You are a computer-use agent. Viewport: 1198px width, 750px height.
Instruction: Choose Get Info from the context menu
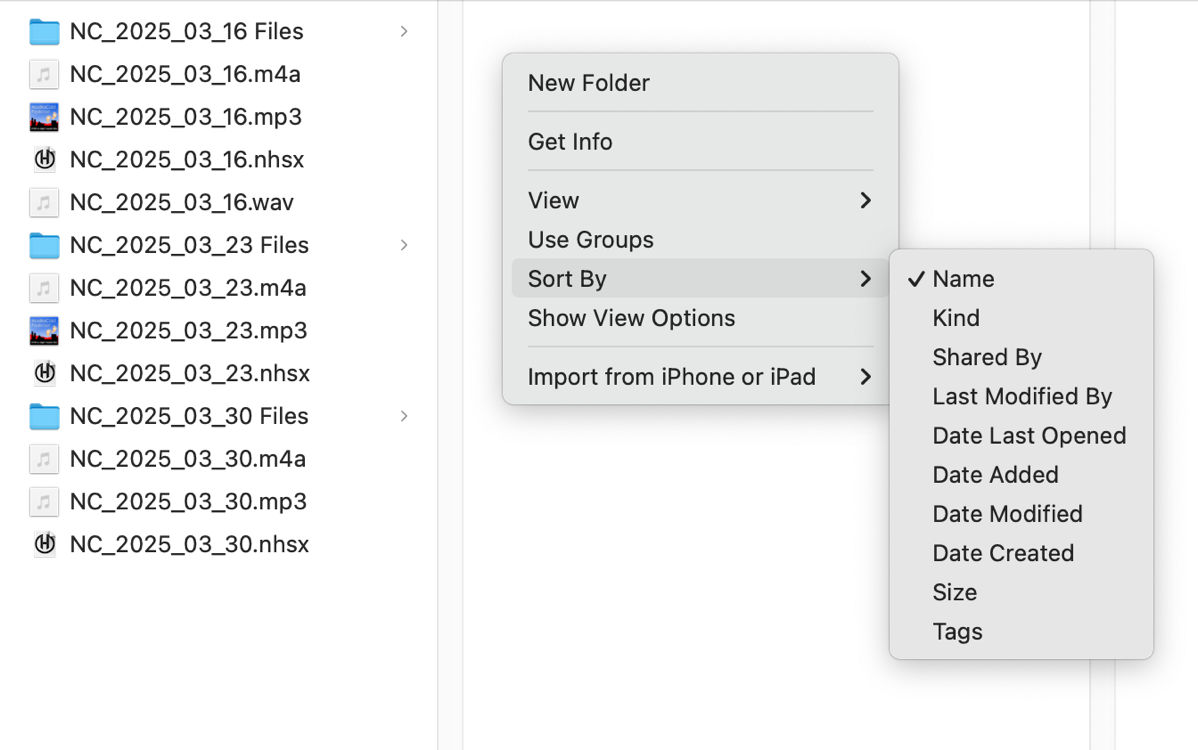570,142
